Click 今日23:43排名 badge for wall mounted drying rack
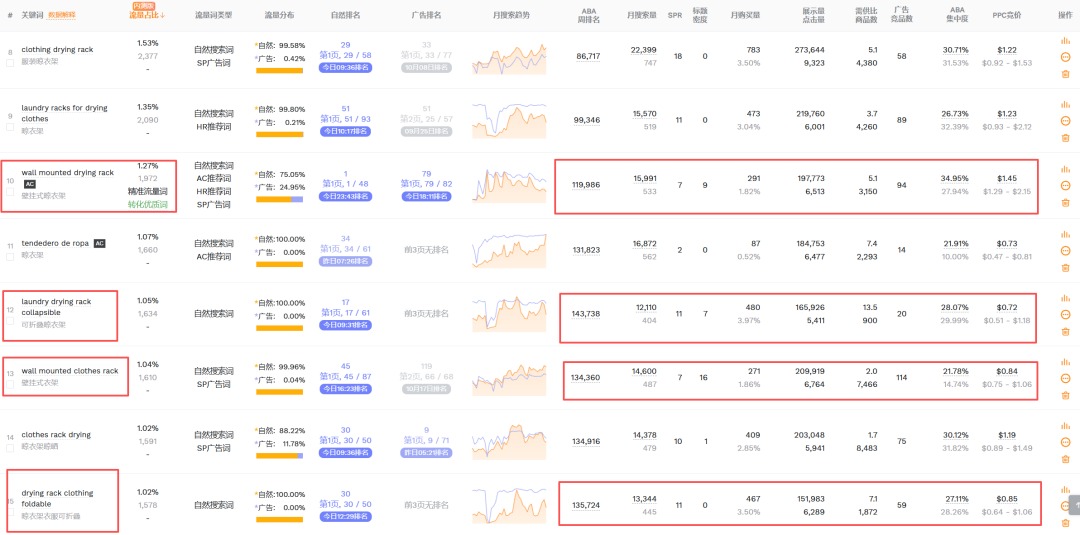 pos(345,196)
